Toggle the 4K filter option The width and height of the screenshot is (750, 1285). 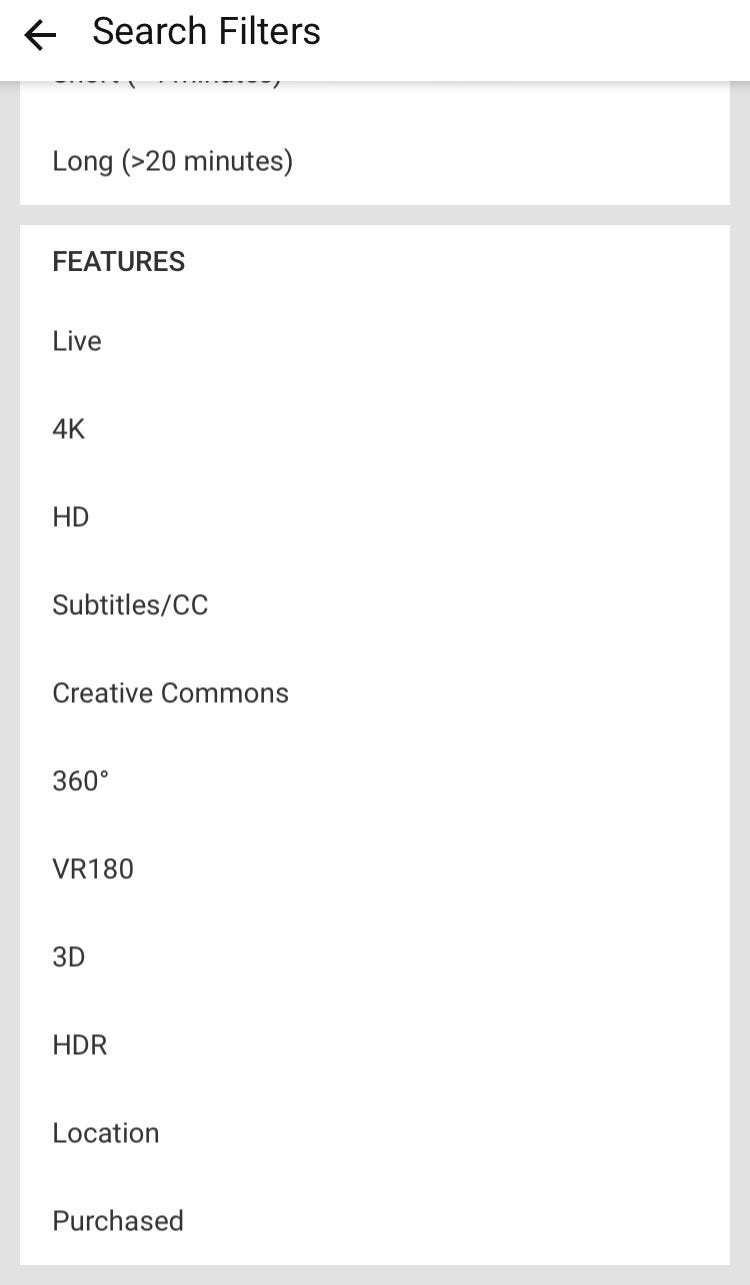[374, 429]
